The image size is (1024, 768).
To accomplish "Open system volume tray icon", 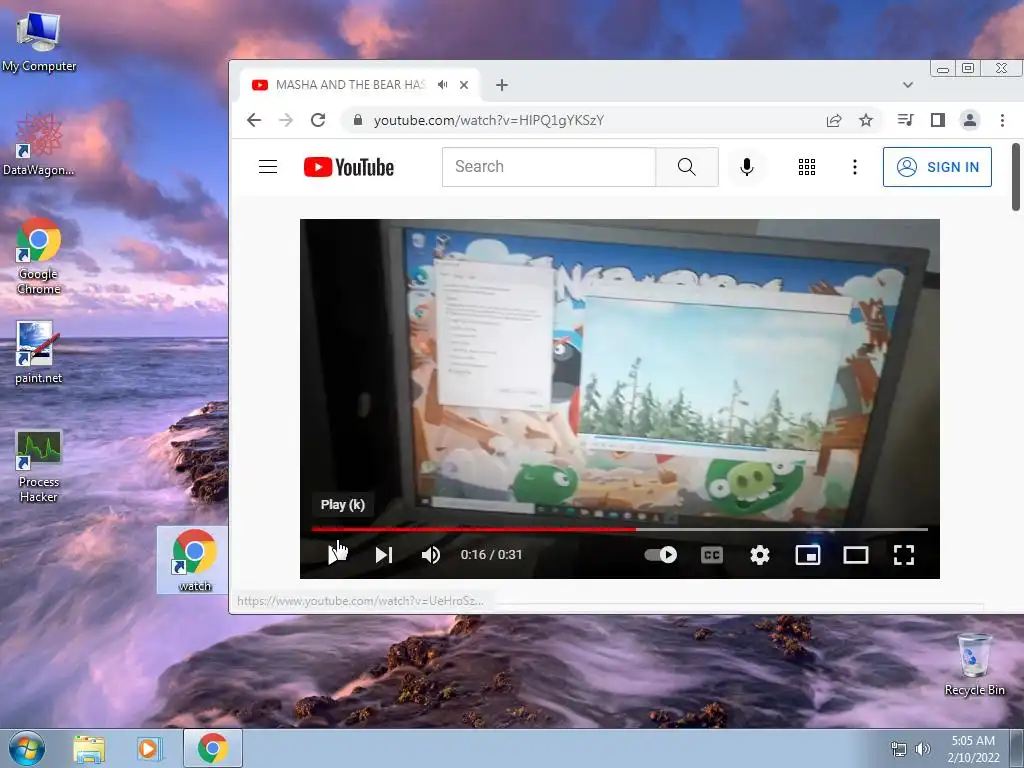I will (923, 749).
